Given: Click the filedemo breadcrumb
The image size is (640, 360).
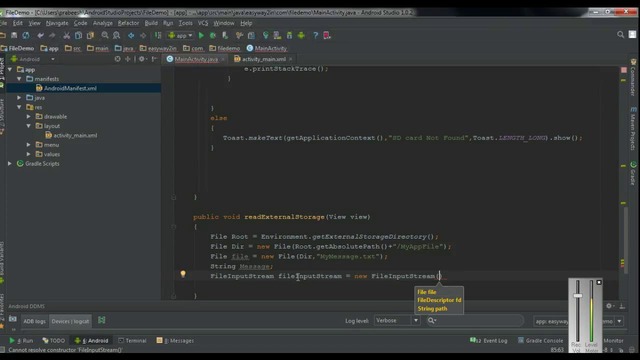Looking at the screenshot, I should point(225,48).
